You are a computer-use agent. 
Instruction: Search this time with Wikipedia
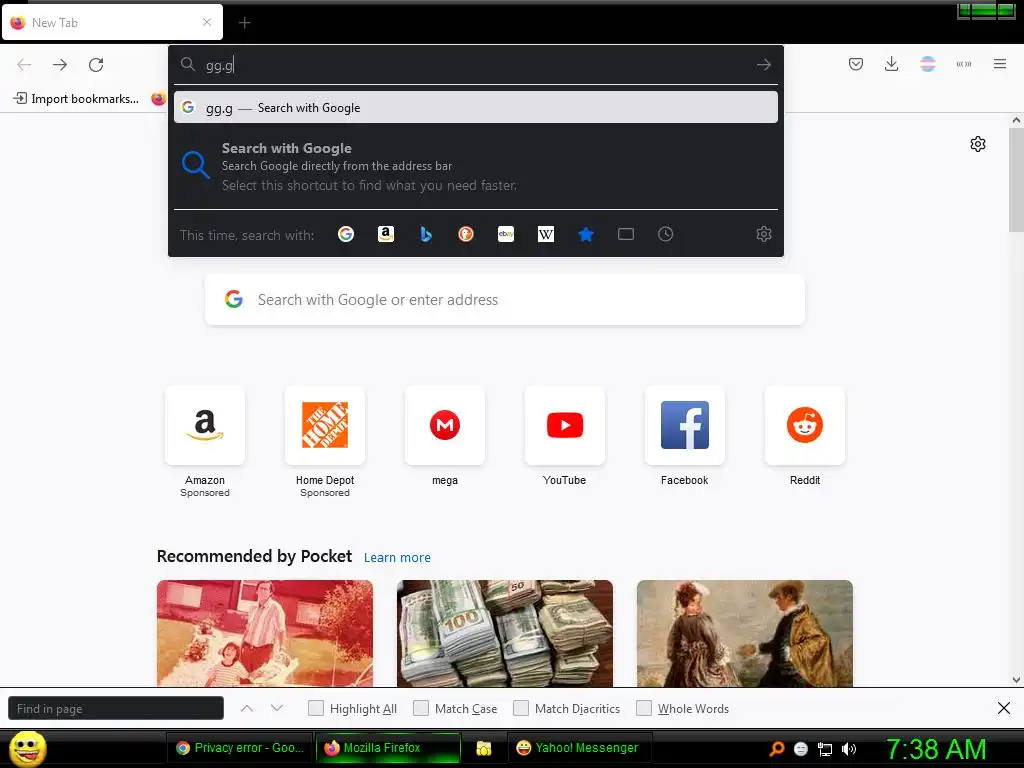(x=546, y=234)
